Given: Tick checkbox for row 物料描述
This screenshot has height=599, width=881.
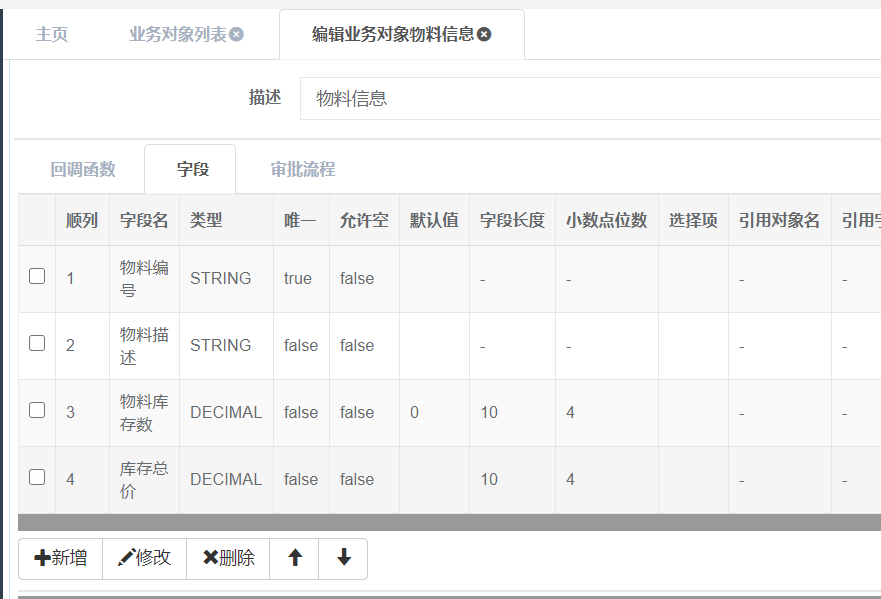Looking at the screenshot, I should [37, 343].
